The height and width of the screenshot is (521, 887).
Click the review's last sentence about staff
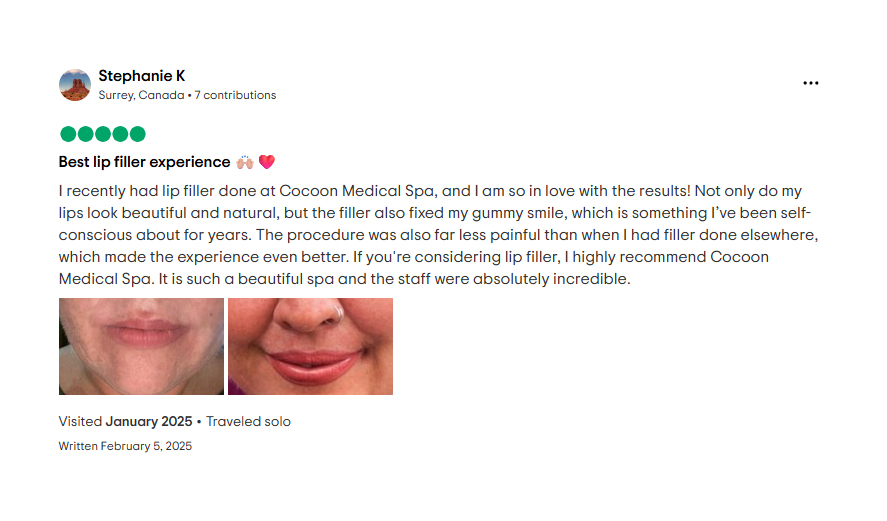[394, 279]
